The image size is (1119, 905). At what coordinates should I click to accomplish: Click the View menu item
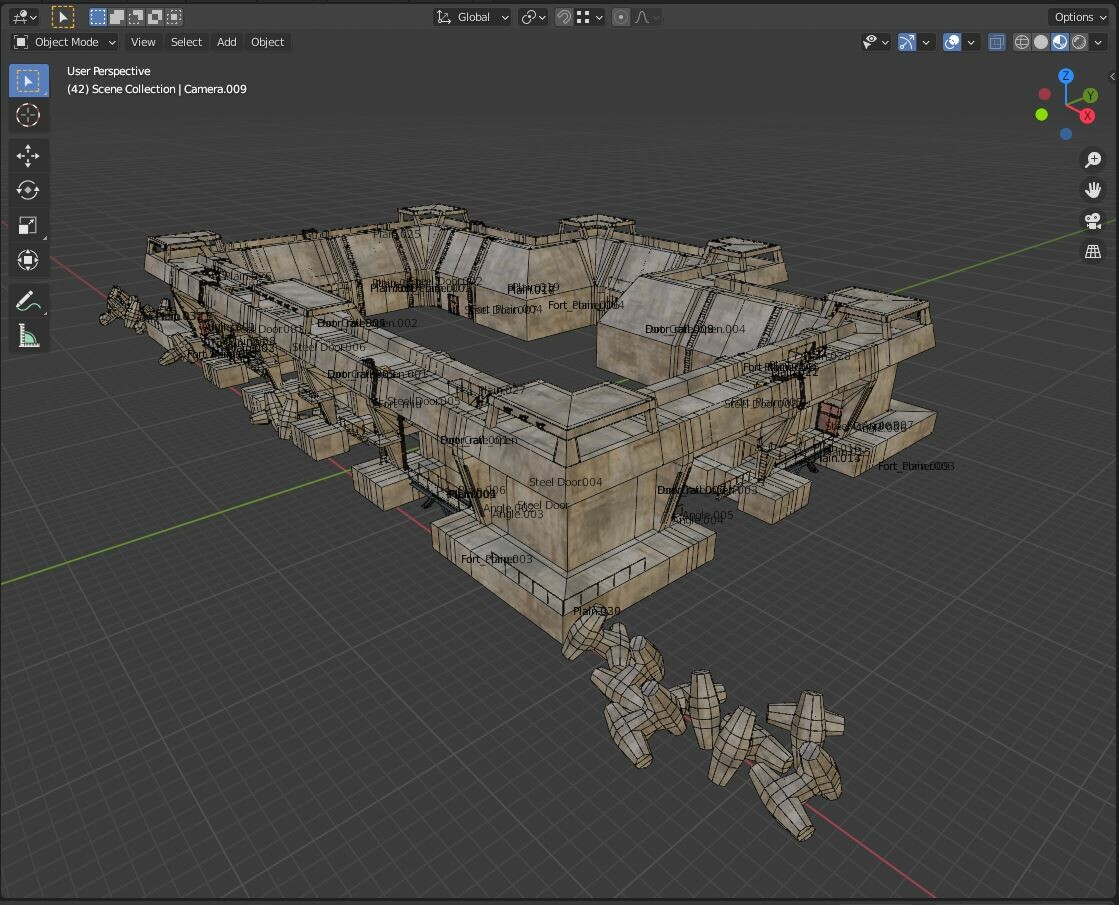tap(143, 42)
